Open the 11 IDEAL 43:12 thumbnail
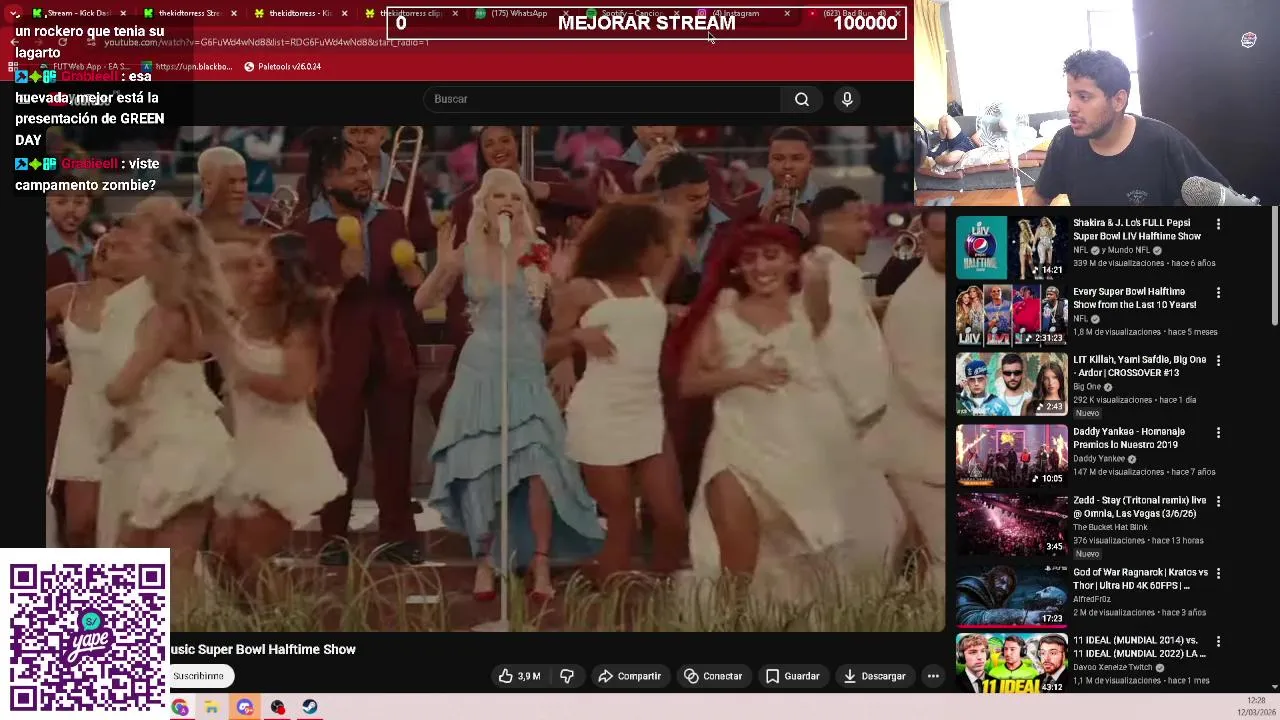The width and height of the screenshot is (1280, 720). pyautogui.click(x=1011, y=663)
